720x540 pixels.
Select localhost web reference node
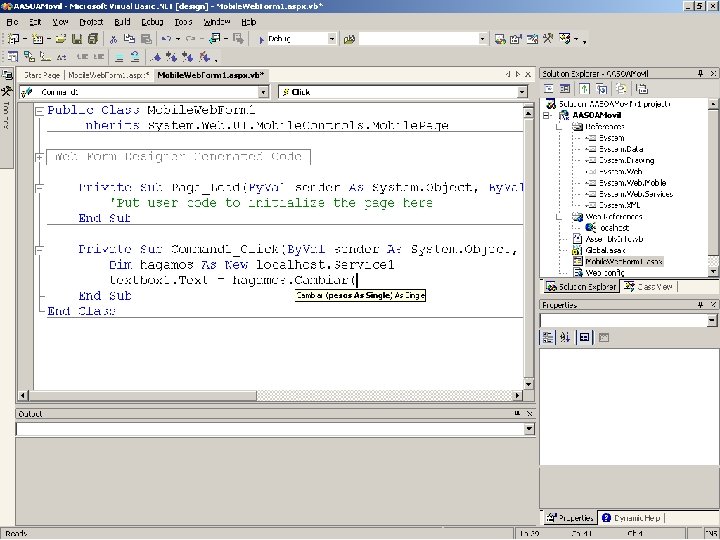(x=614, y=228)
